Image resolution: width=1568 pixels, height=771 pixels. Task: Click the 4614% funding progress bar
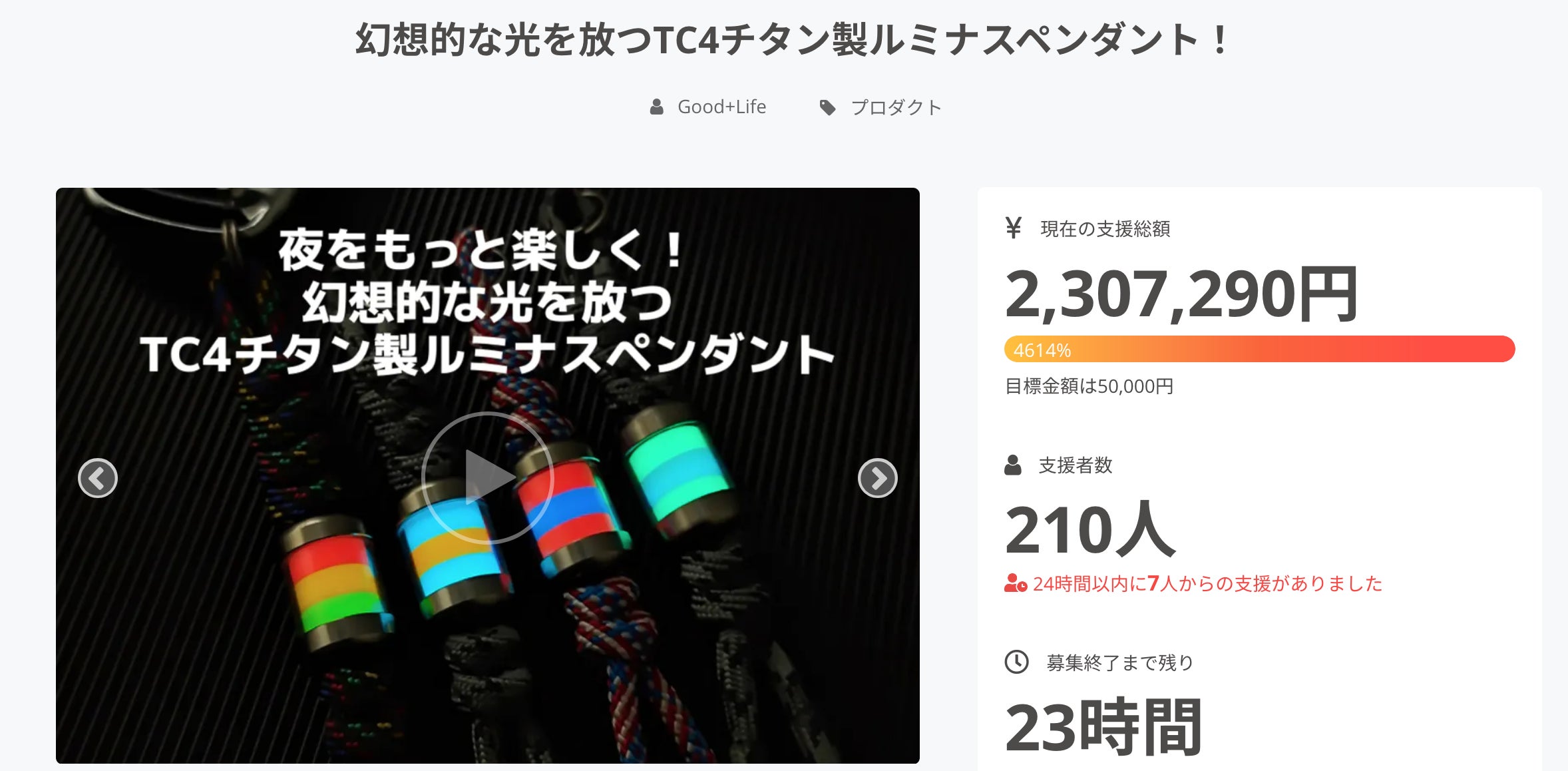(1259, 349)
